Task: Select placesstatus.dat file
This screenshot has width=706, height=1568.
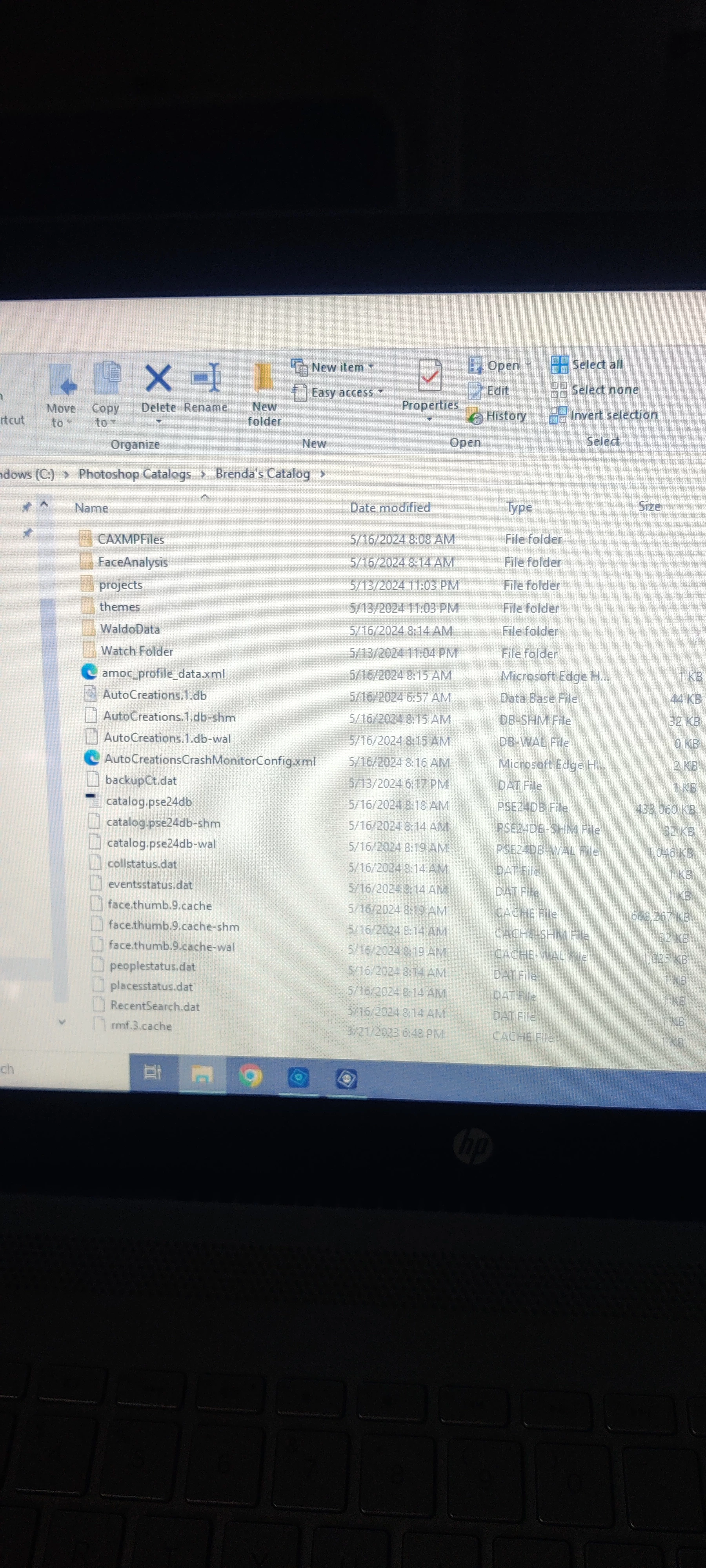Action: (x=152, y=986)
